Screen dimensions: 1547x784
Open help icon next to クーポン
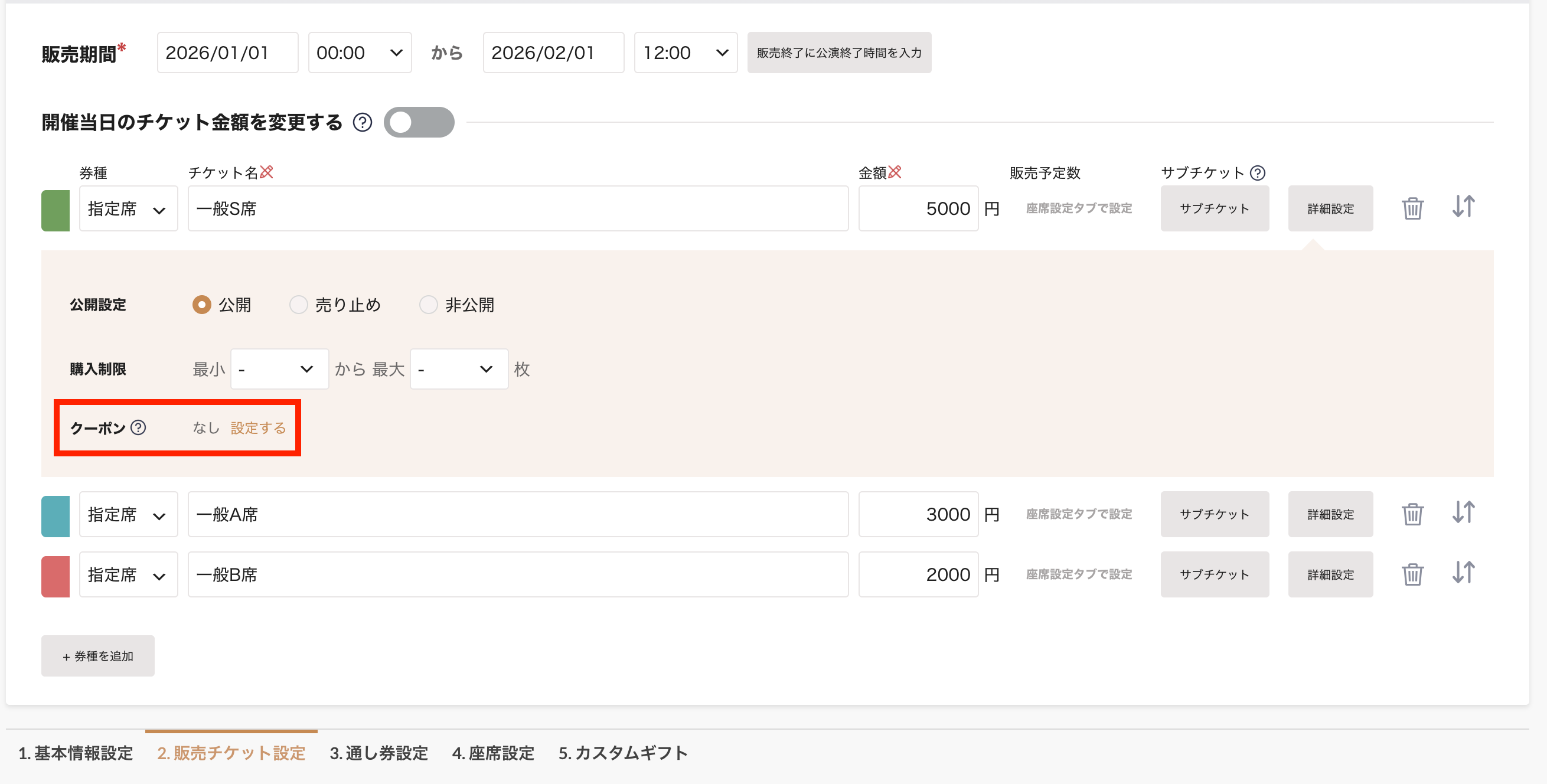138,427
